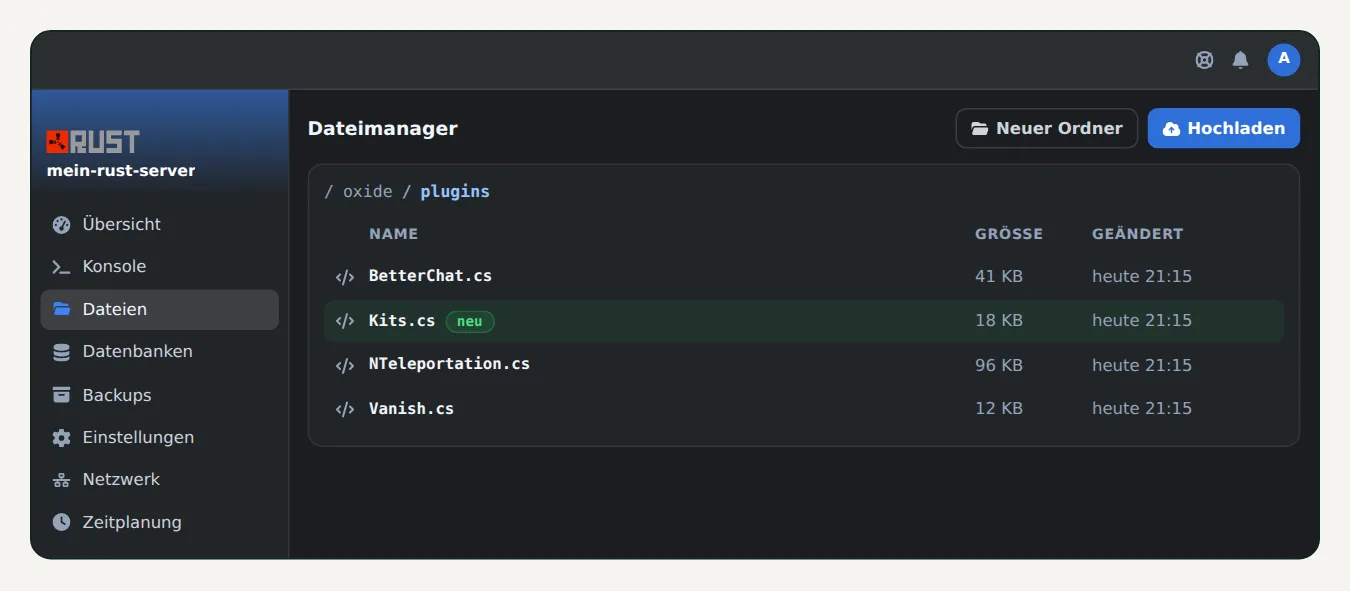
Task: Open the NTeleportation.cs file
Action: click(x=449, y=364)
